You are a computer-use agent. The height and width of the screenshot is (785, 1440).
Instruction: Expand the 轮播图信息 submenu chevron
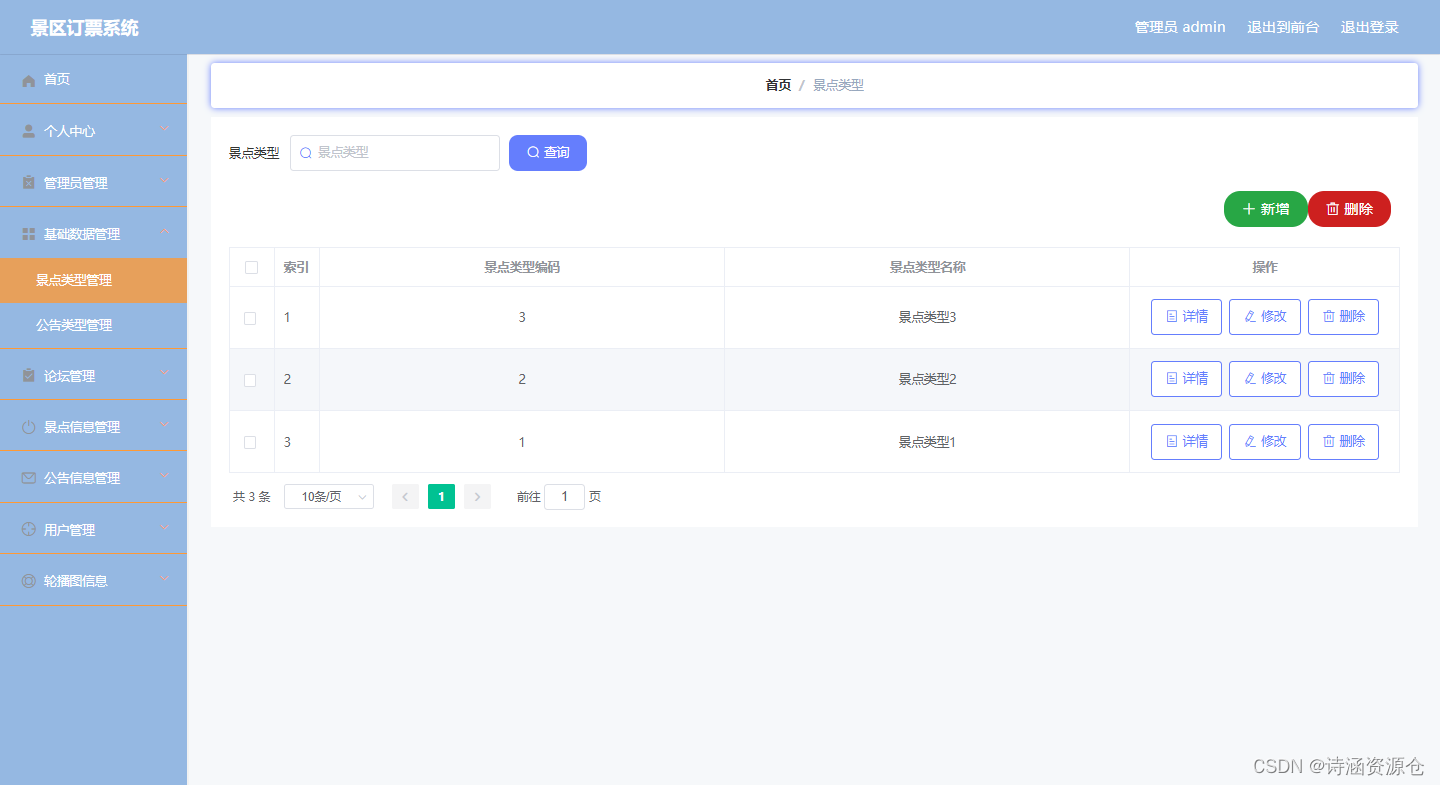pyautogui.click(x=165, y=579)
